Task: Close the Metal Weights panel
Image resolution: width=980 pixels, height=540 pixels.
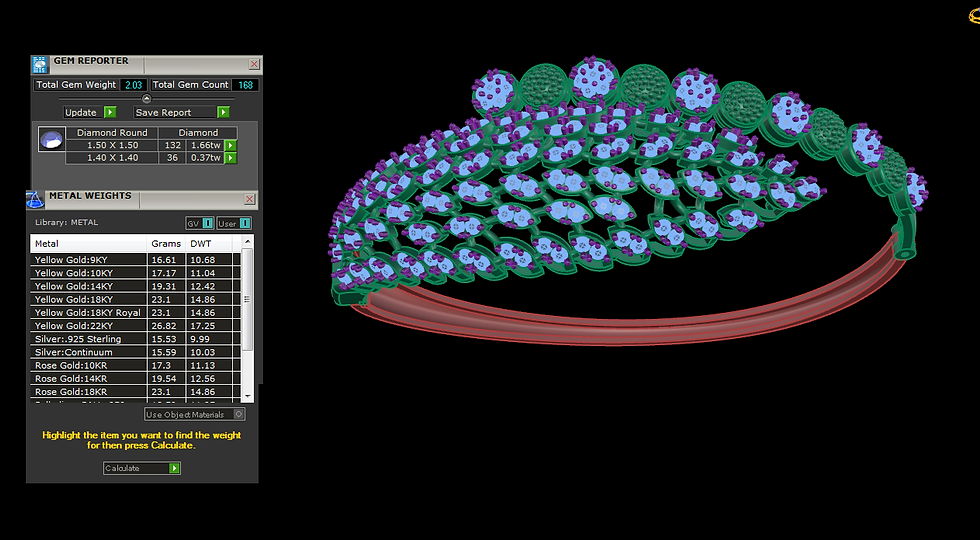Action: 249,199
